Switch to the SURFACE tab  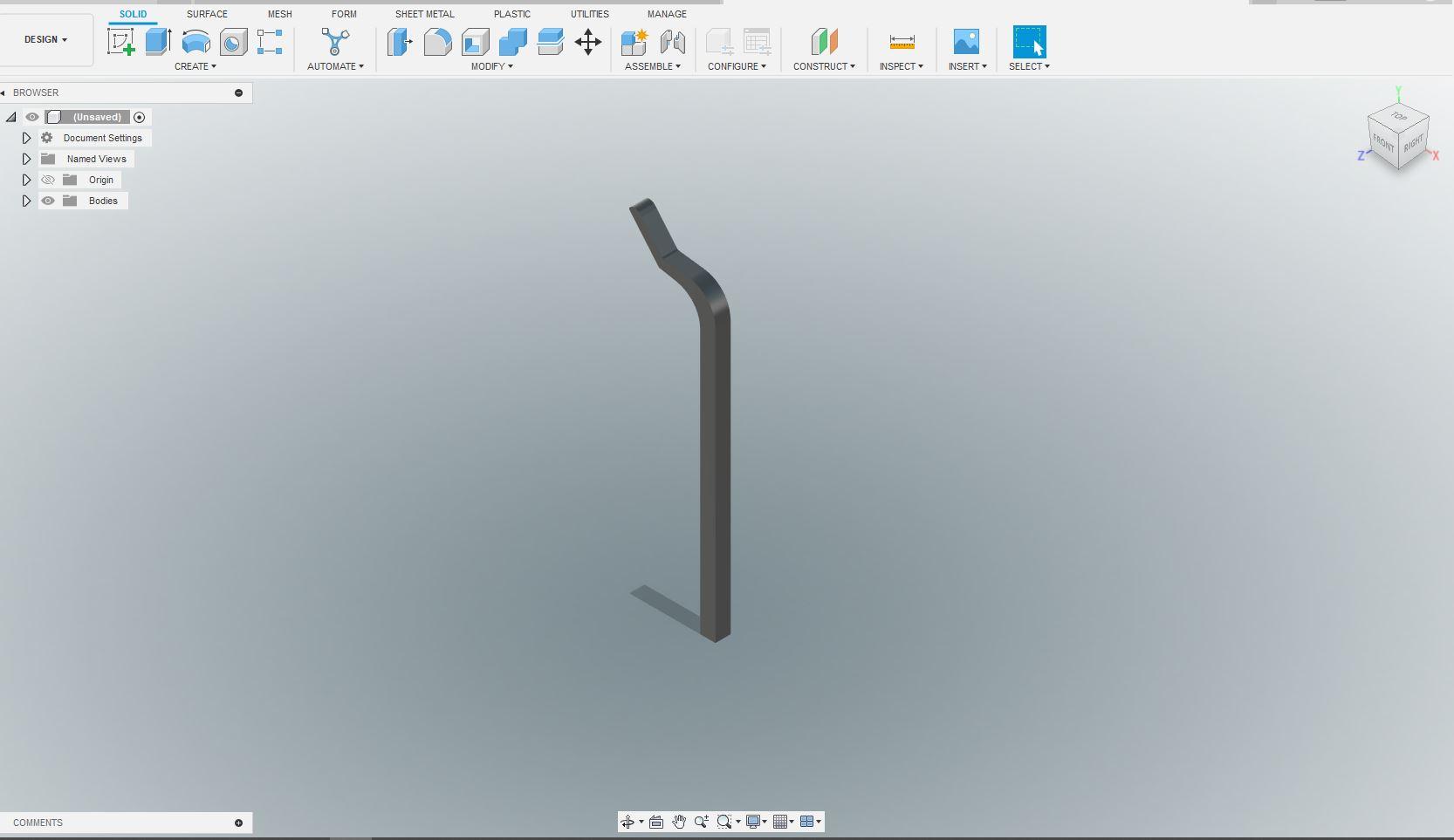(207, 14)
